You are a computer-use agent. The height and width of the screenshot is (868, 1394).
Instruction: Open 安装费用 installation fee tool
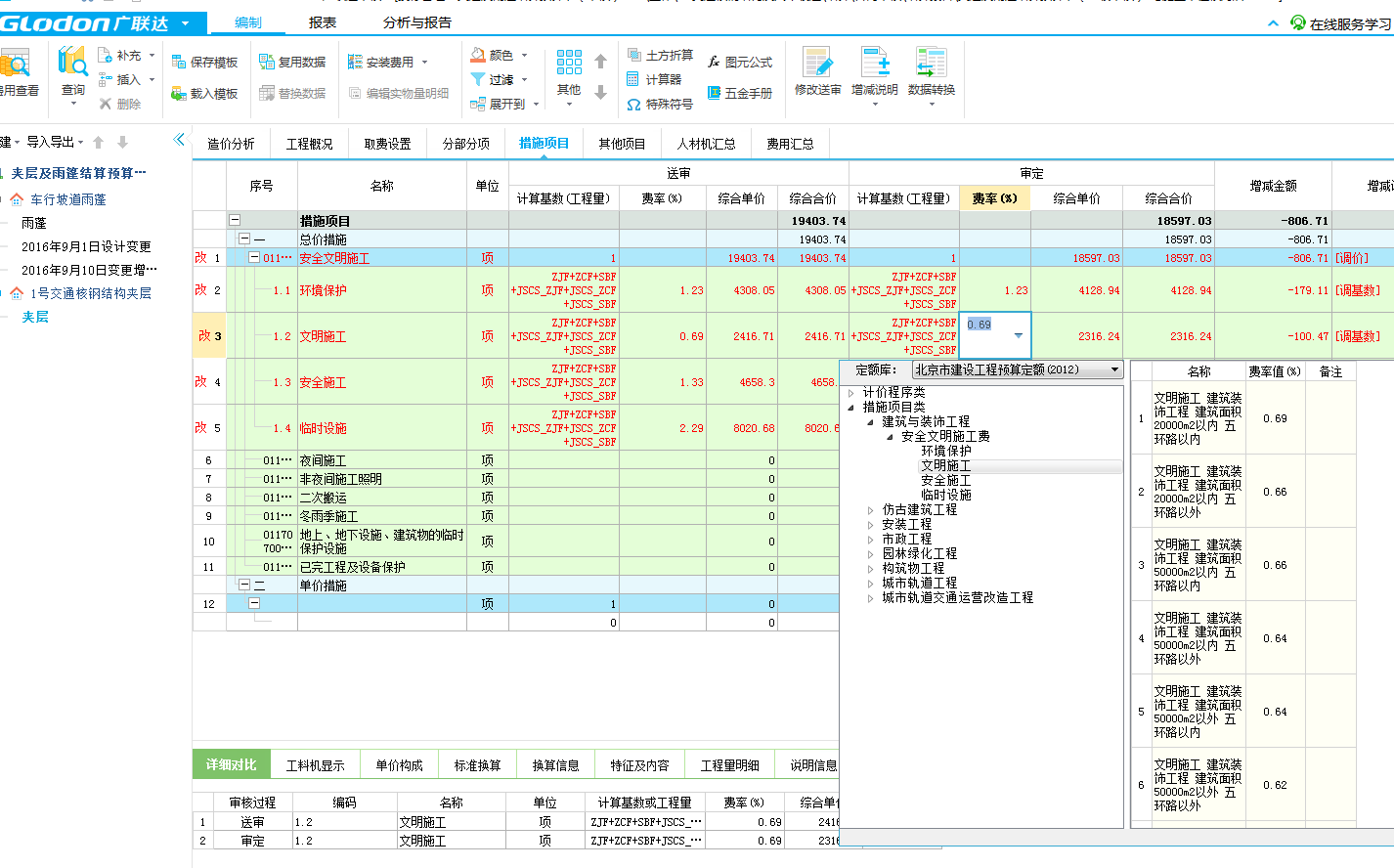click(388, 62)
